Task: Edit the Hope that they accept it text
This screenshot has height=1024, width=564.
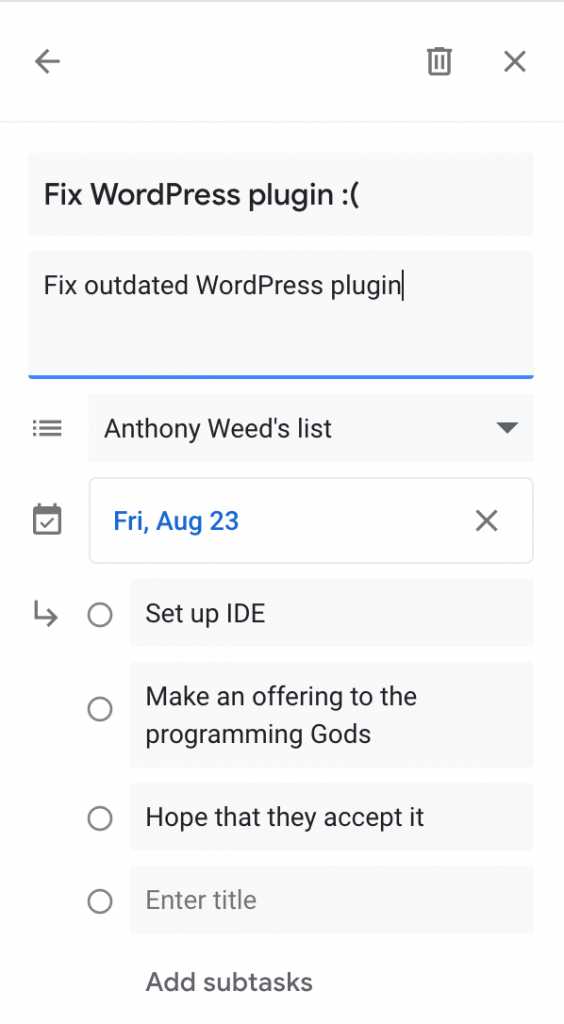Action: [x=332, y=817]
